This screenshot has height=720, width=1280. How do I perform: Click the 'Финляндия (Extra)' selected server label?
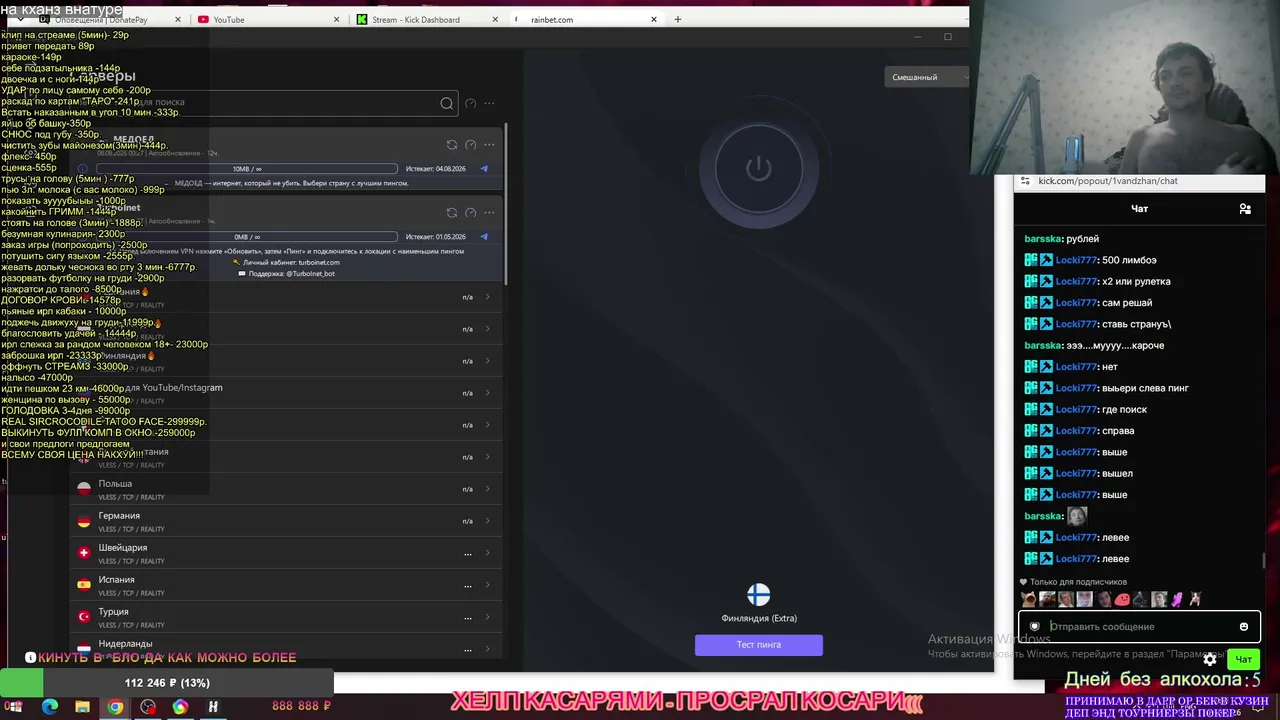click(x=759, y=618)
